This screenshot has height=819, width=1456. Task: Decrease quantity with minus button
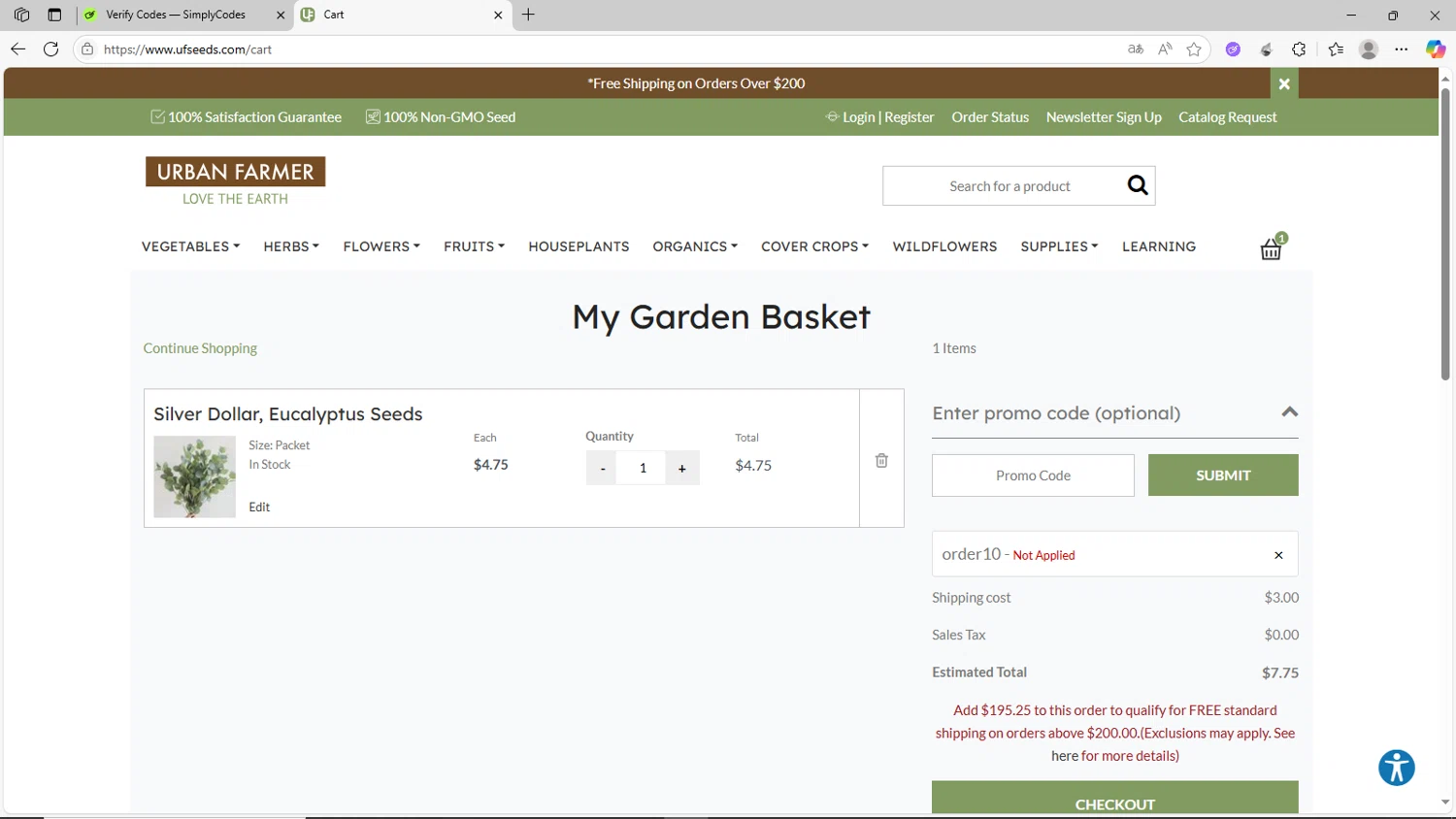coord(603,468)
